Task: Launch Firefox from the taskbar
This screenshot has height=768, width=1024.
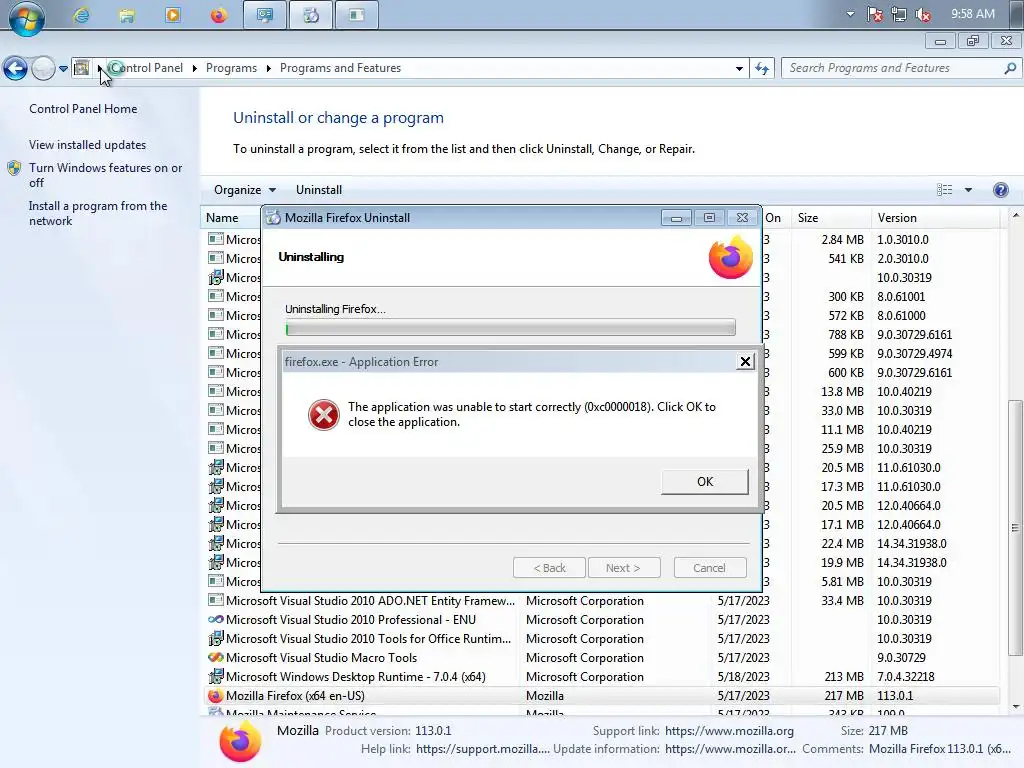Action: coord(219,15)
